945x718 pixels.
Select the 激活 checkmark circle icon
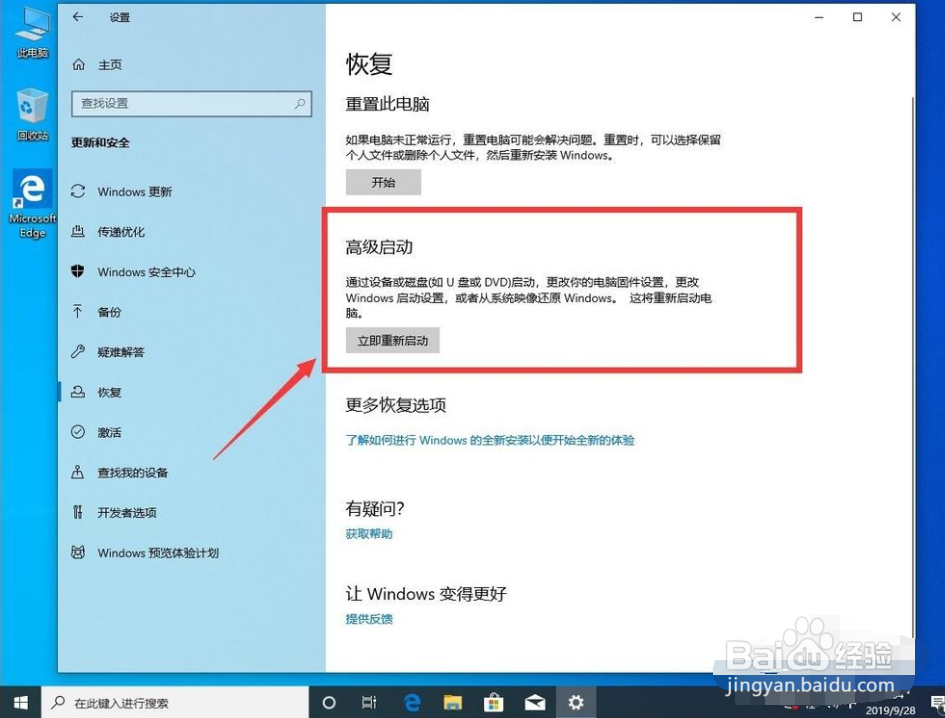pos(78,432)
